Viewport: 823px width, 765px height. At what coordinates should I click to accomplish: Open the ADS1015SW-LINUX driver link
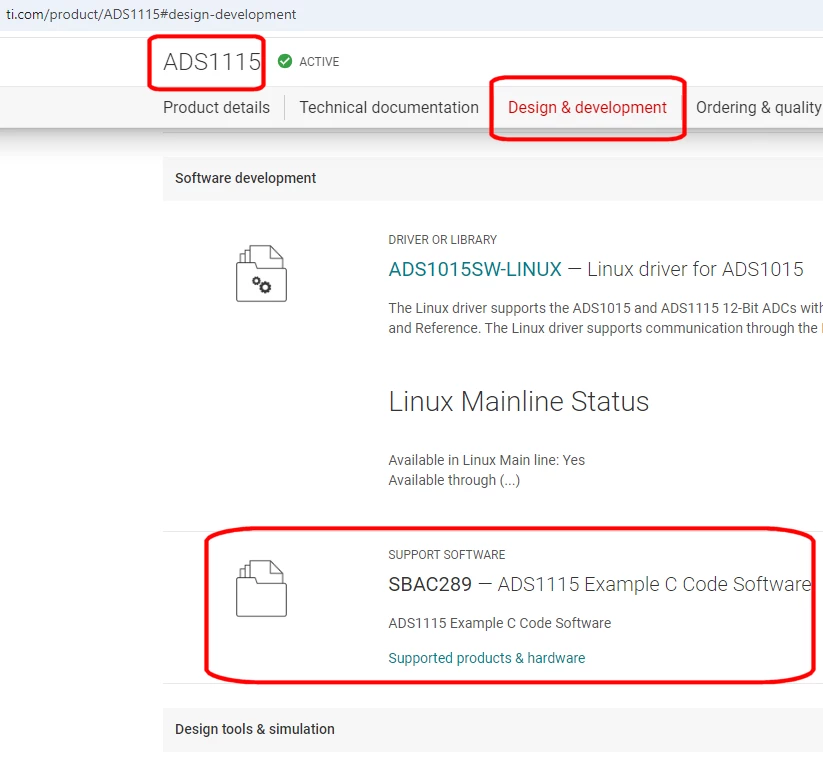pos(475,269)
